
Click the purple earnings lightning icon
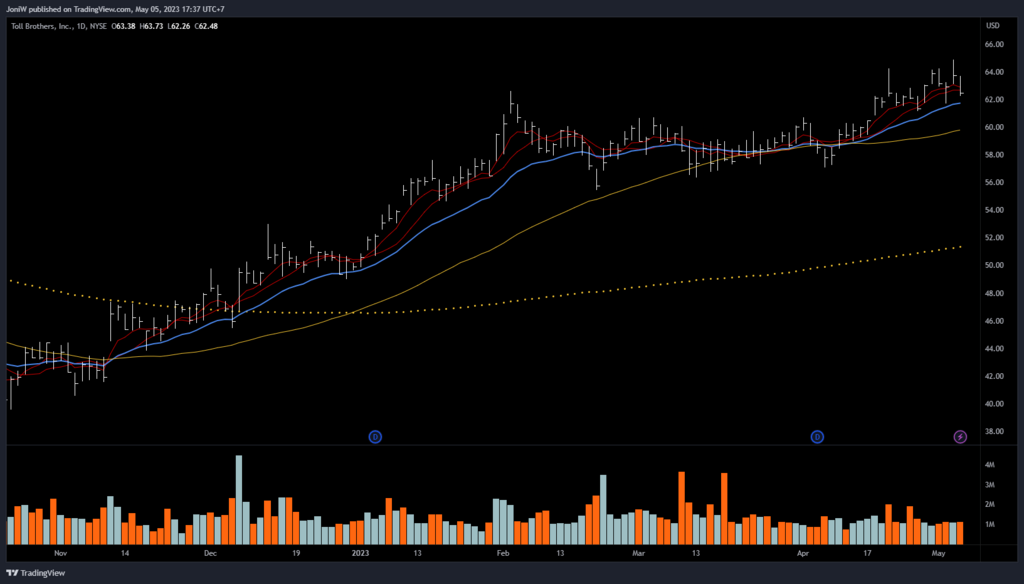click(x=960, y=437)
